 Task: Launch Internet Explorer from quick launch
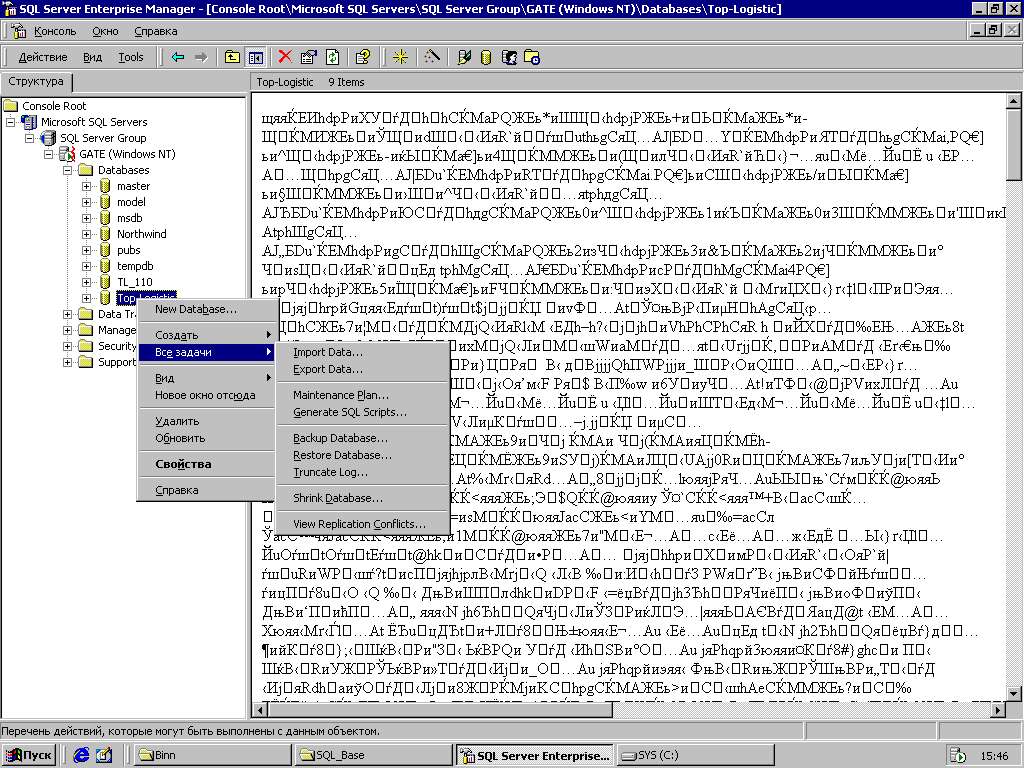[81, 755]
